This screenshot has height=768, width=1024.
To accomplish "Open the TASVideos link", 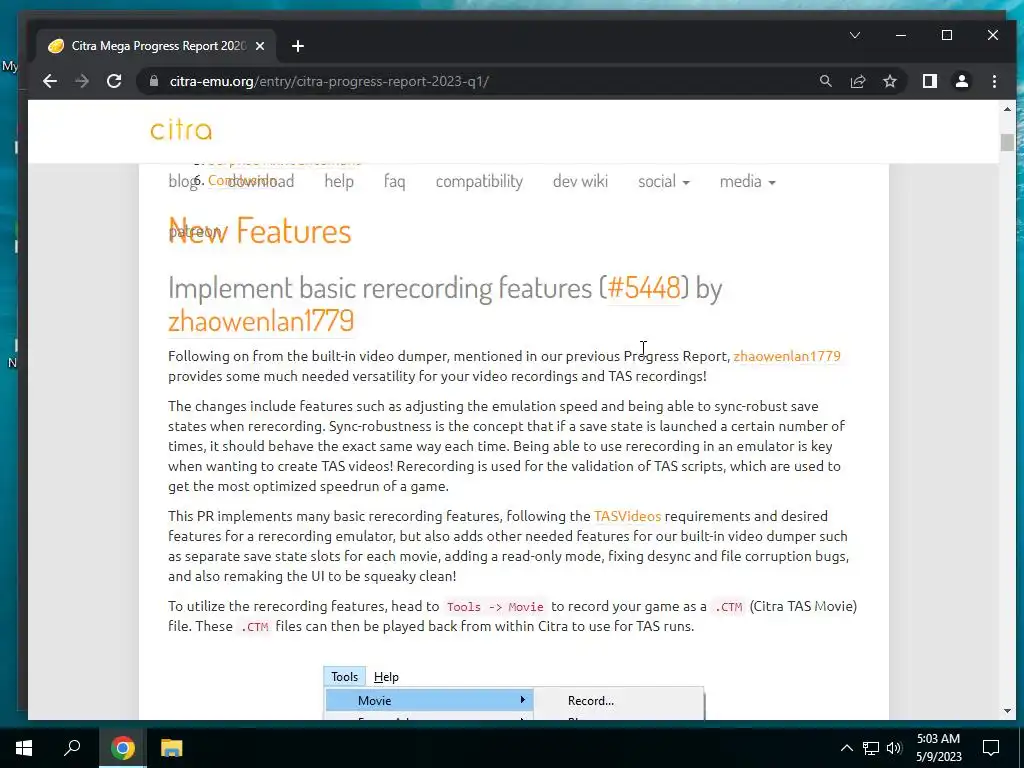I will tap(627, 516).
